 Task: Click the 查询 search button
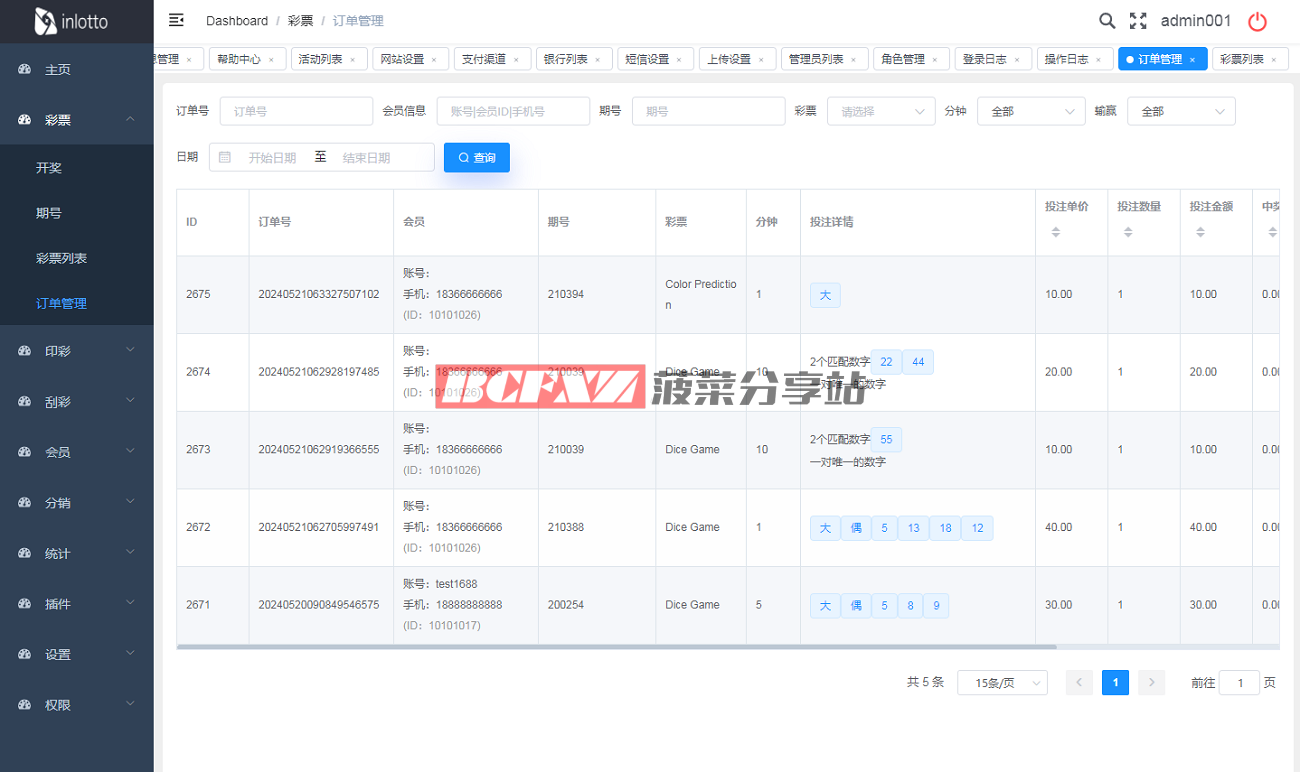[x=477, y=157]
